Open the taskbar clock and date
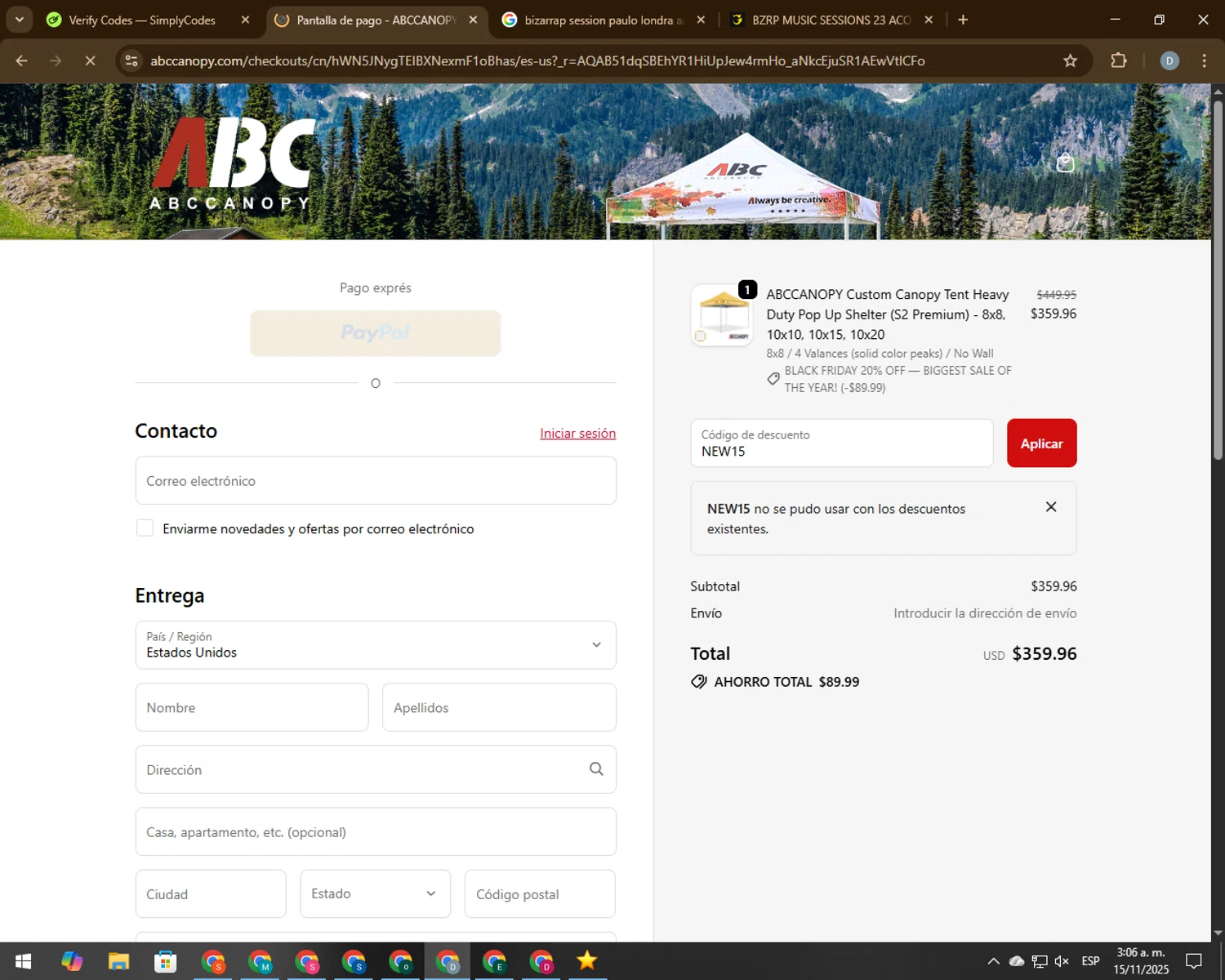This screenshot has height=980, width=1225. [1141, 961]
